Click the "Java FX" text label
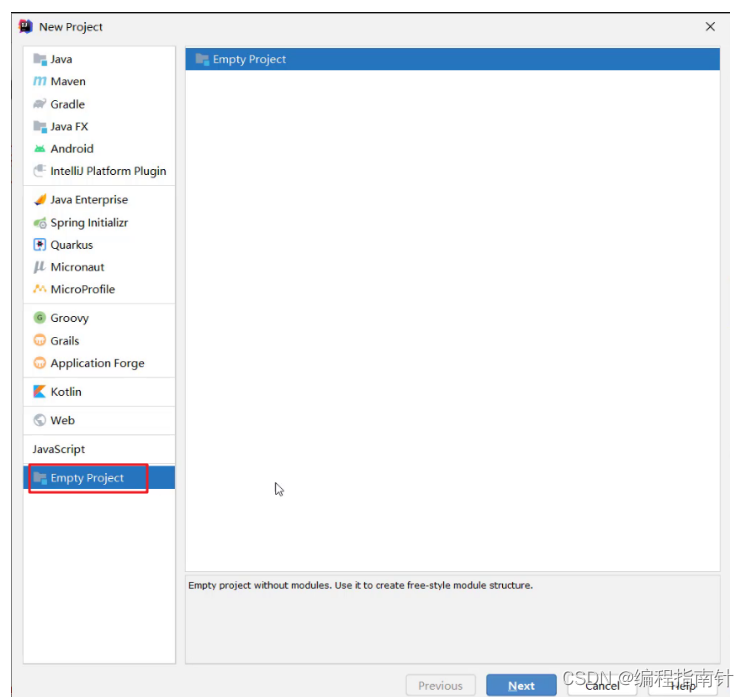The width and height of the screenshot is (749, 697). (x=69, y=127)
